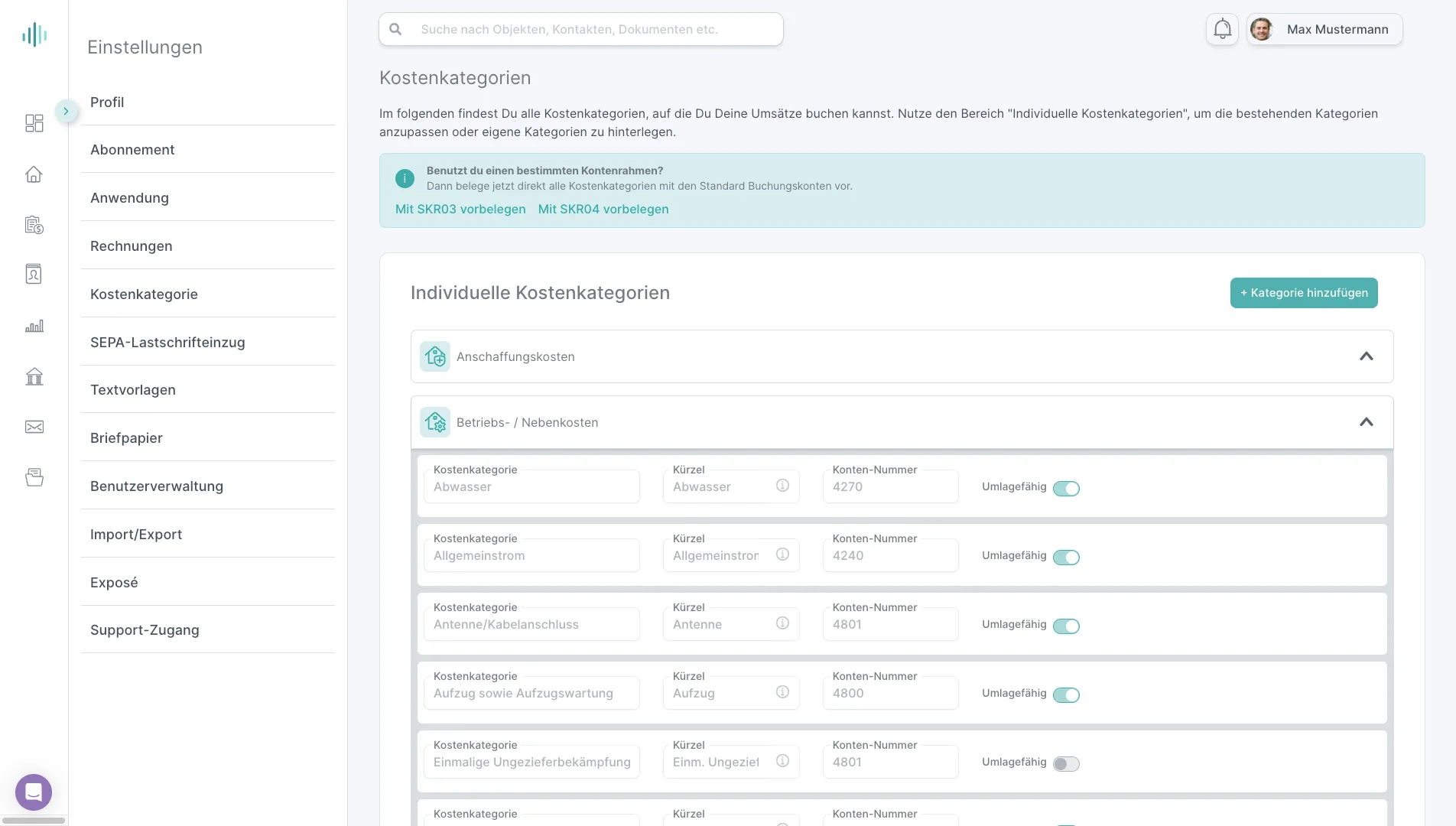
Task: Click Kategorie hinzufügen button
Action: [1304, 293]
